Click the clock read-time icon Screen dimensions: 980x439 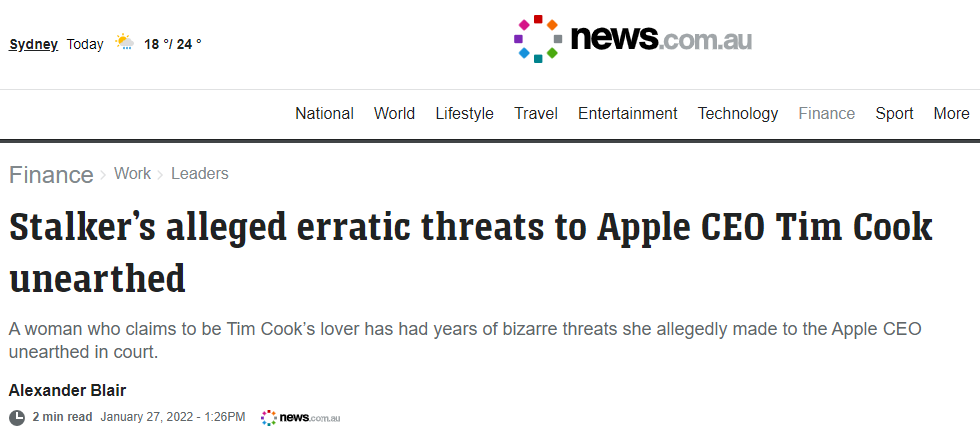click(x=17, y=417)
